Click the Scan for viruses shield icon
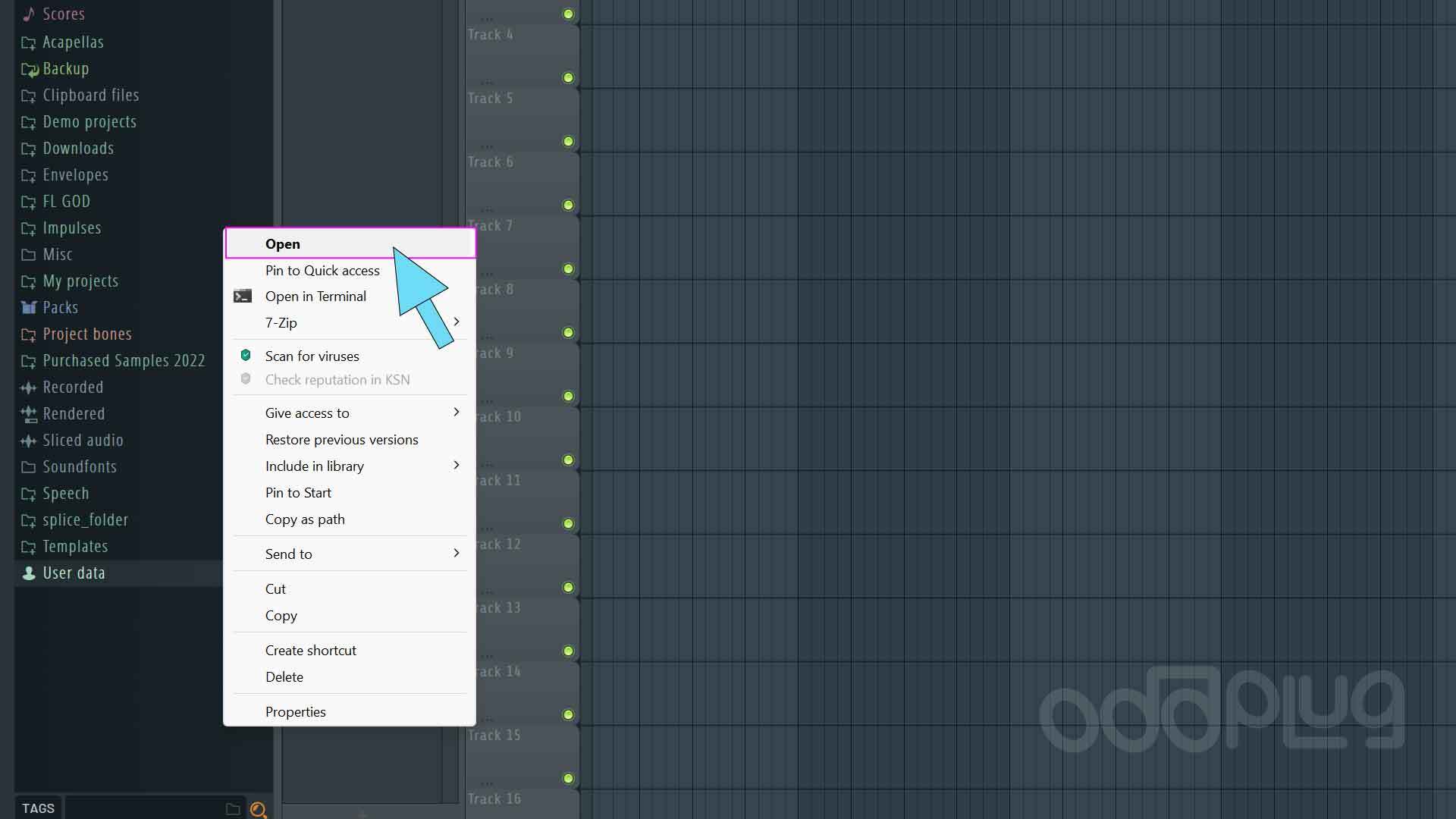This screenshot has height=819, width=1456. pos(246,356)
